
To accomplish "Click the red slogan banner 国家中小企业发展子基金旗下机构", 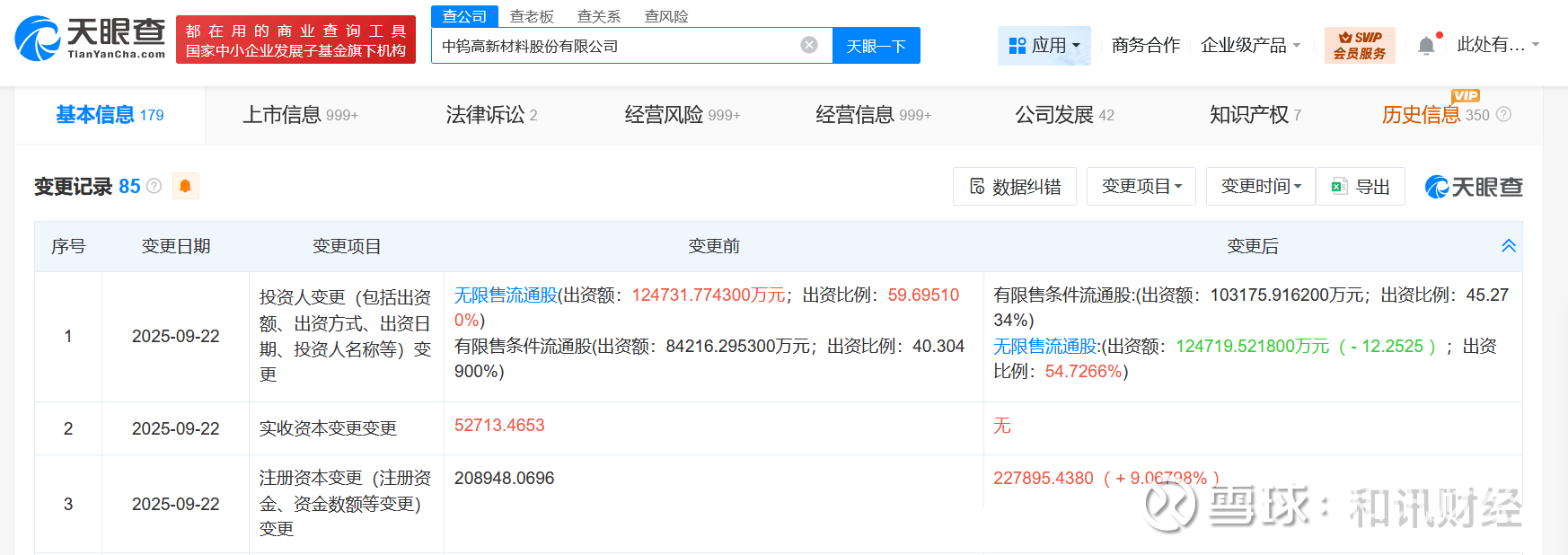I will click(295, 40).
